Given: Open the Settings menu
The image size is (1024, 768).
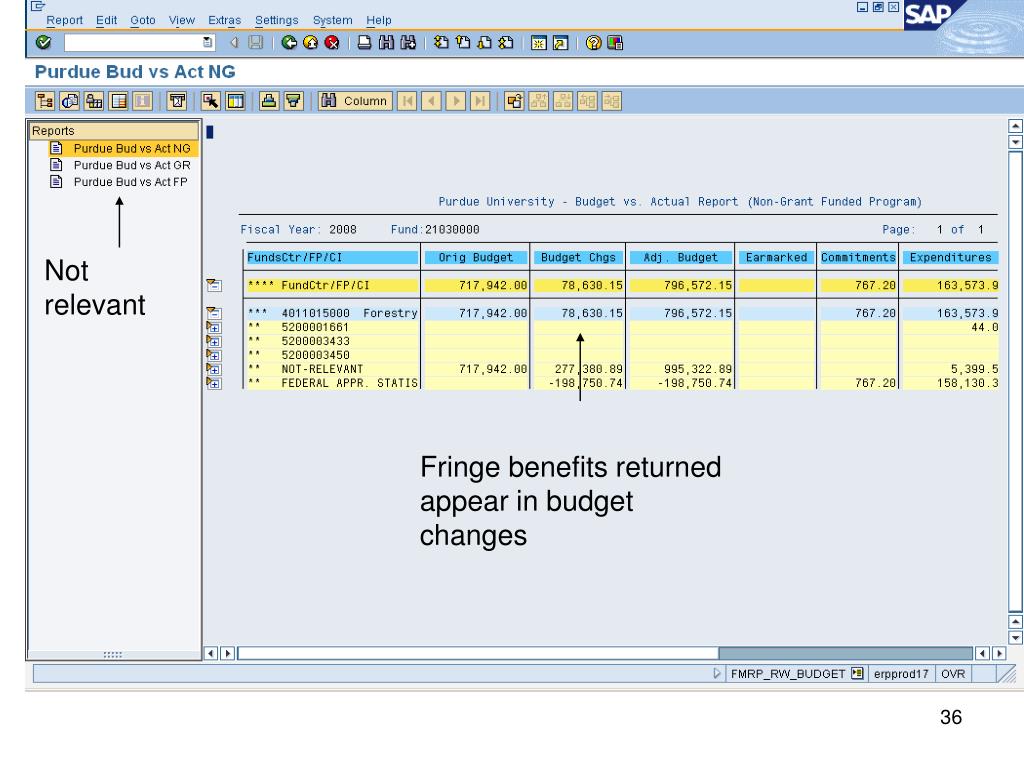Looking at the screenshot, I should [x=276, y=20].
